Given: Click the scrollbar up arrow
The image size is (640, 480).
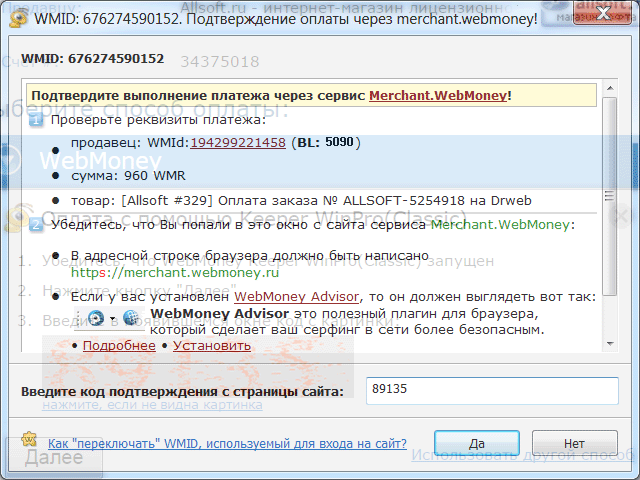Looking at the screenshot, I should point(610,88).
